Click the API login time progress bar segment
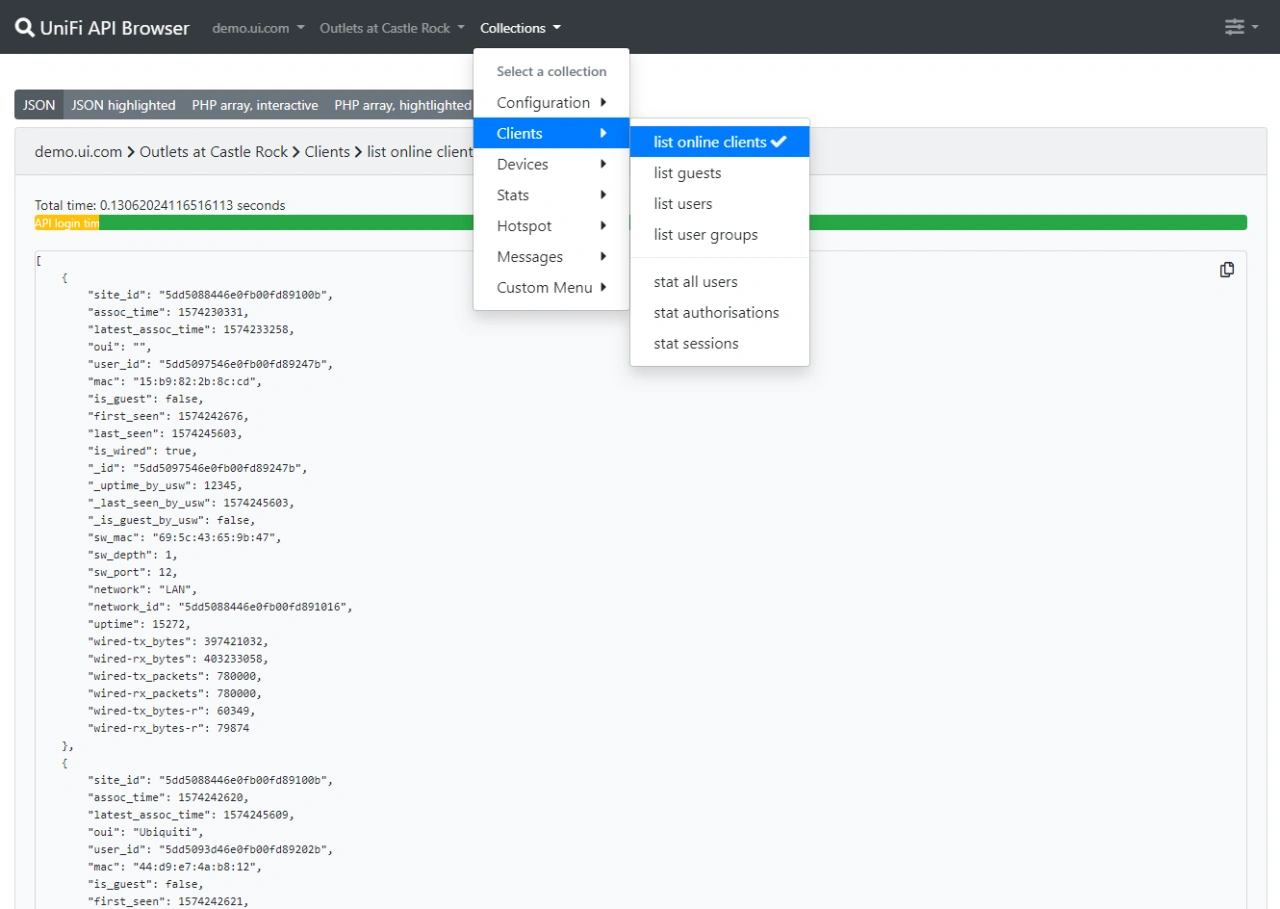 (x=66, y=222)
